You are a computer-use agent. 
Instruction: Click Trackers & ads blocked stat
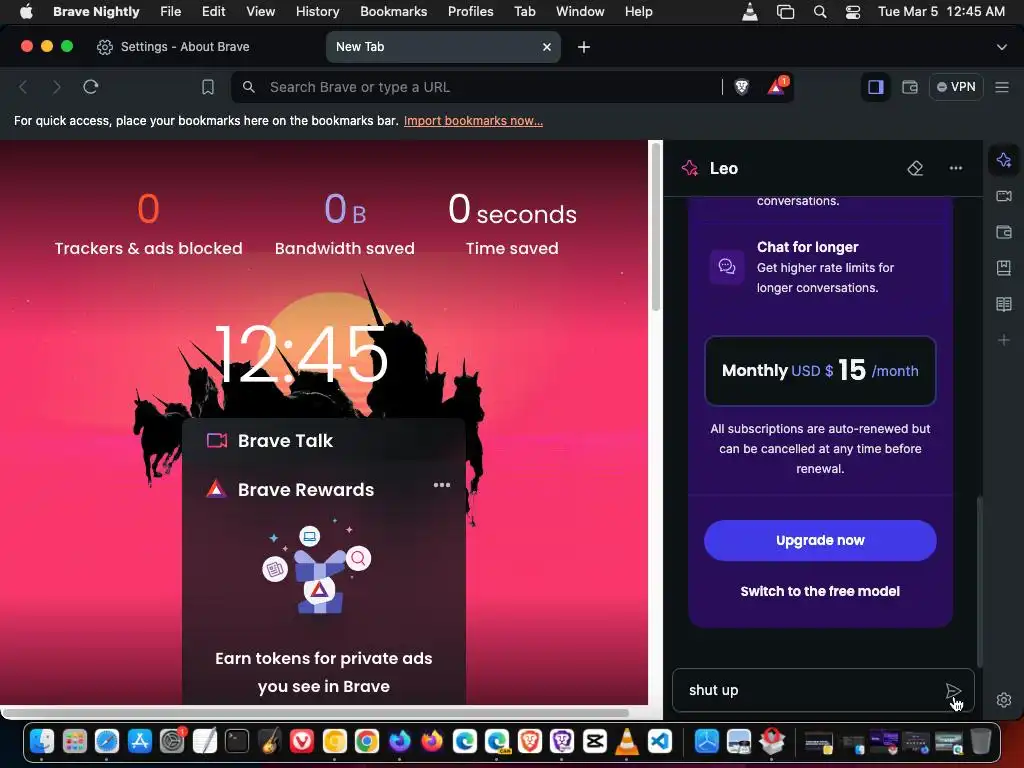pyautogui.click(x=148, y=225)
